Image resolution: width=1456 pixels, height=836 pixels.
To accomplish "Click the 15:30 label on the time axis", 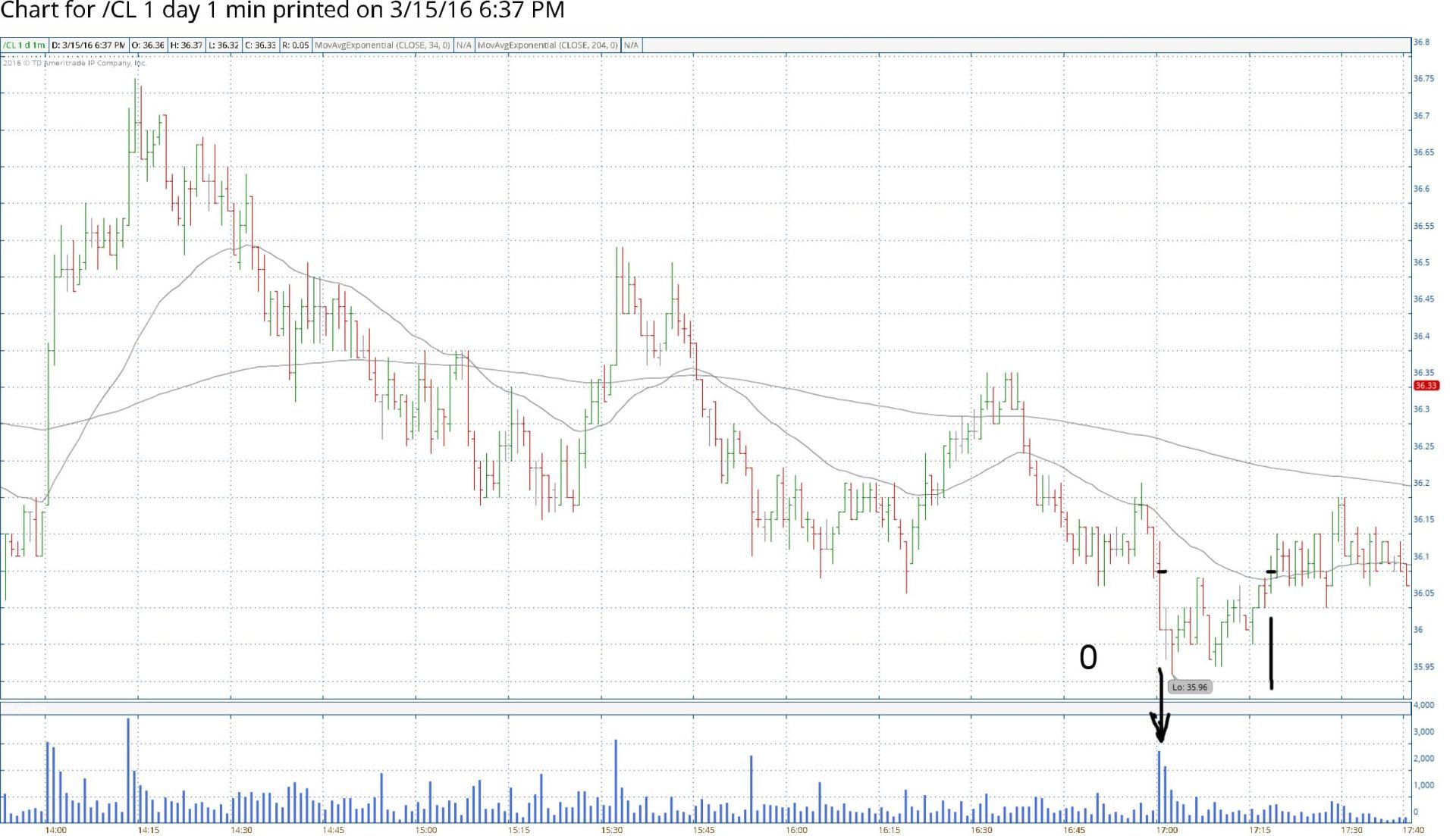I will 611,830.
